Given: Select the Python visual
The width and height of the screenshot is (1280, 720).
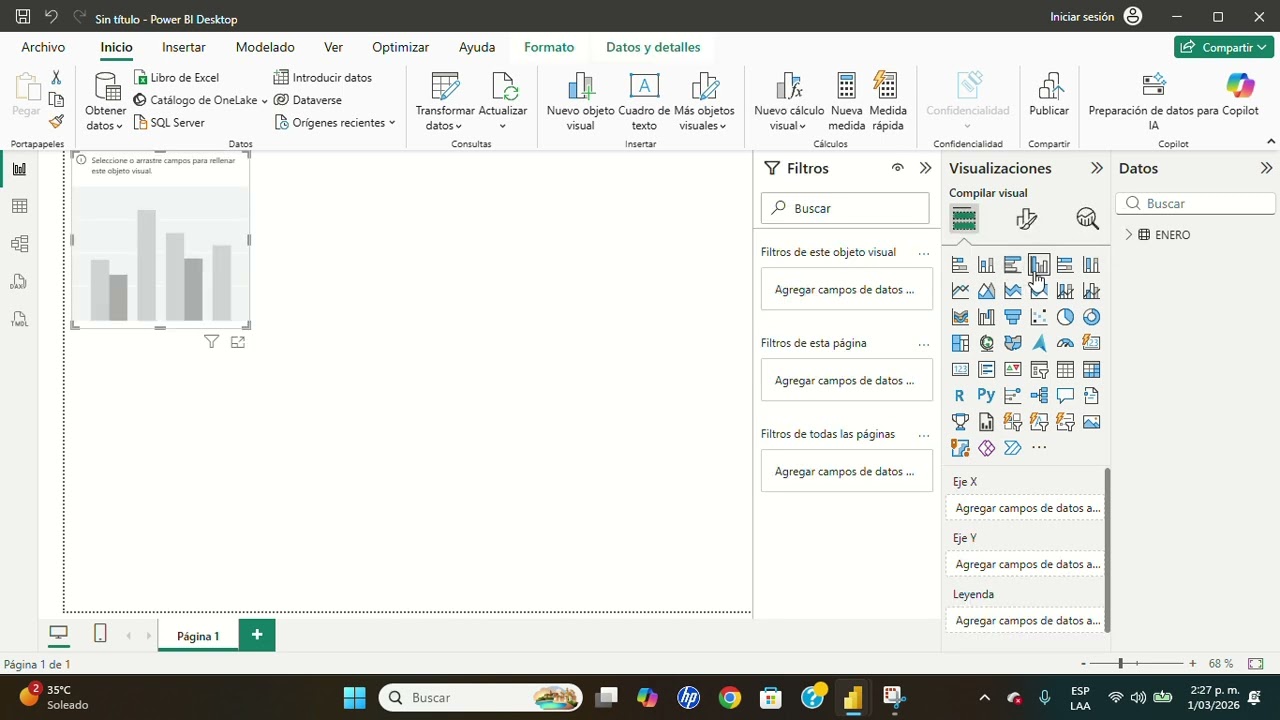Looking at the screenshot, I should 986,395.
